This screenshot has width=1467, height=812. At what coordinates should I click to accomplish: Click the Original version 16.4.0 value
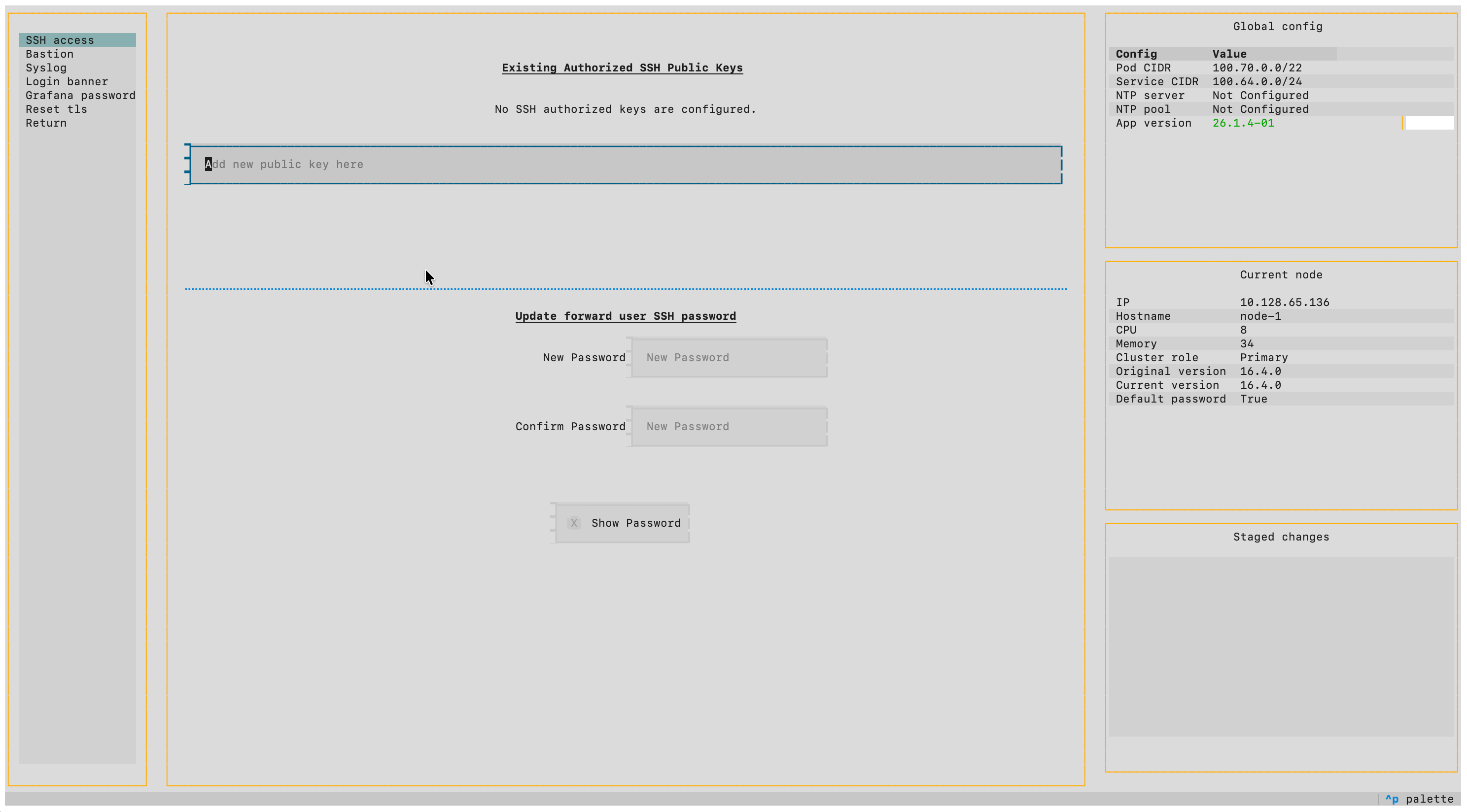(1260, 372)
